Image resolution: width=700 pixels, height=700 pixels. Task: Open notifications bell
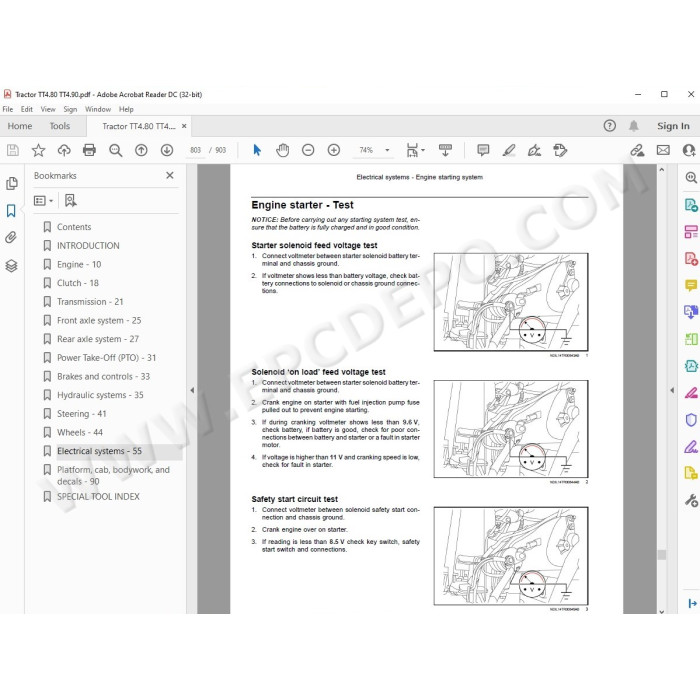633,126
